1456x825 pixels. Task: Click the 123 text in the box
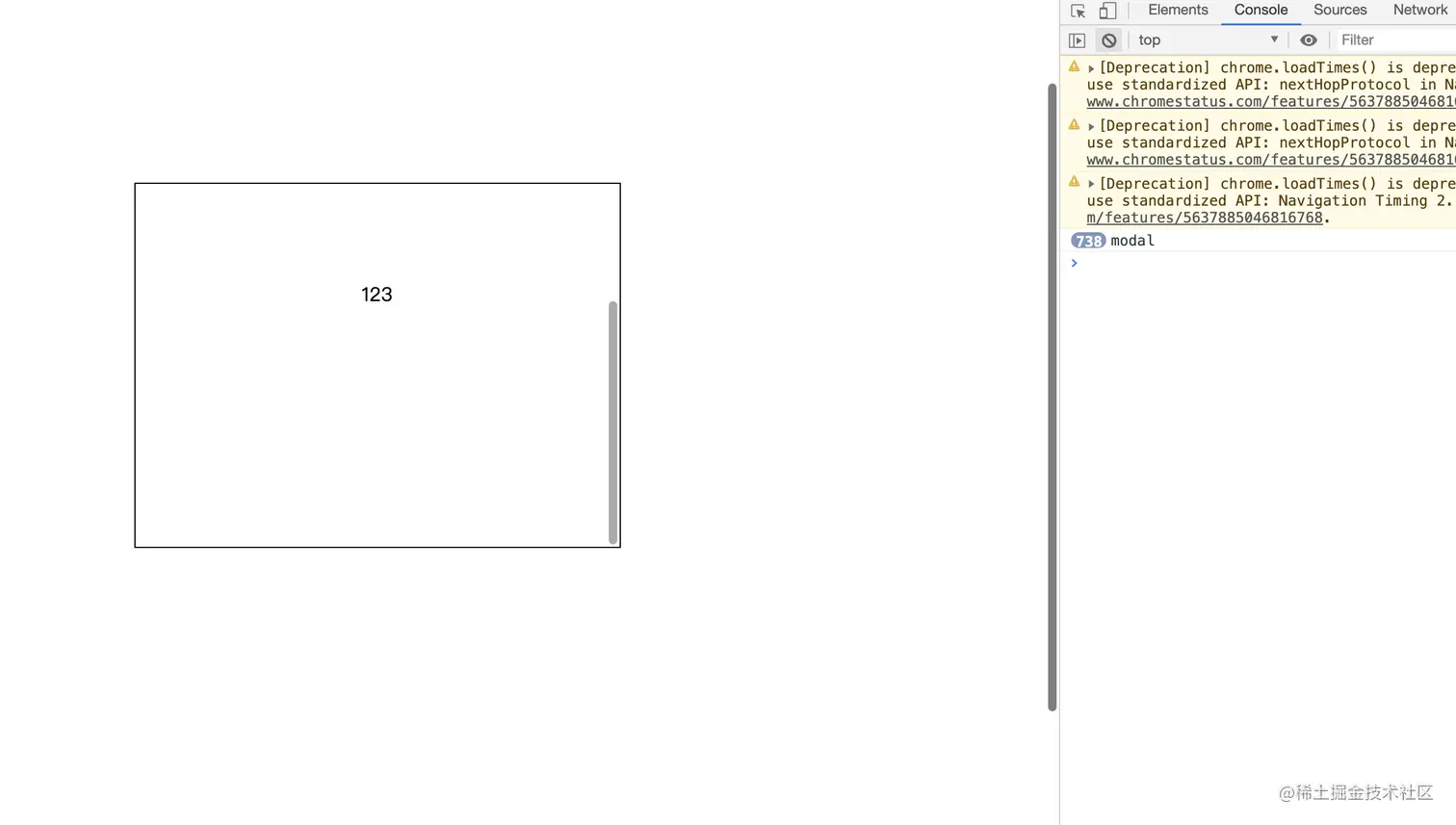[377, 295]
